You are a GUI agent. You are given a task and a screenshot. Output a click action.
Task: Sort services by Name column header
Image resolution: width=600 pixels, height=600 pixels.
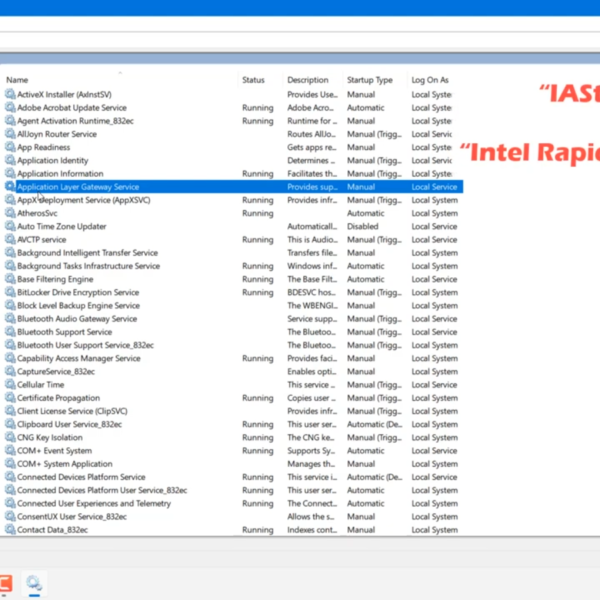click(17, 80)
